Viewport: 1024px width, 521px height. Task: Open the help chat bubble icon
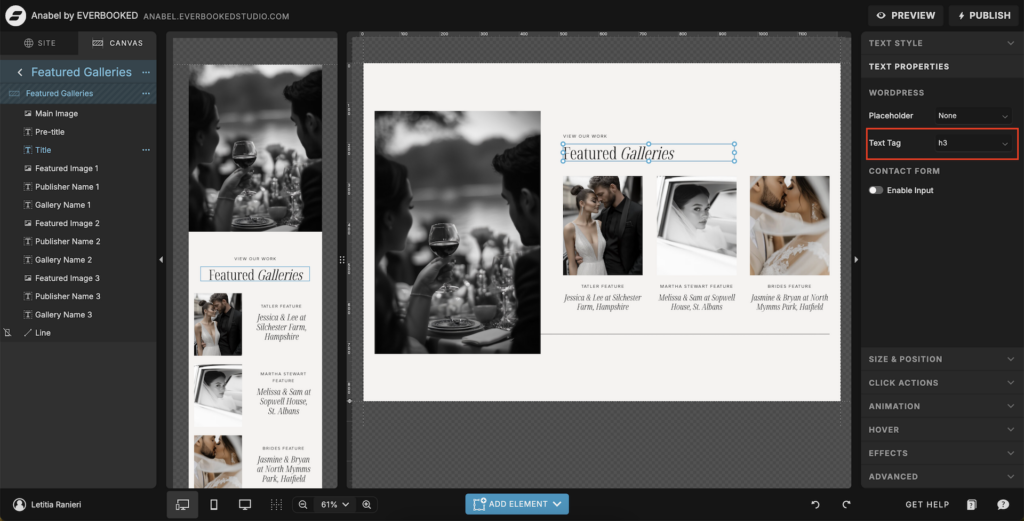point(1003,505)
